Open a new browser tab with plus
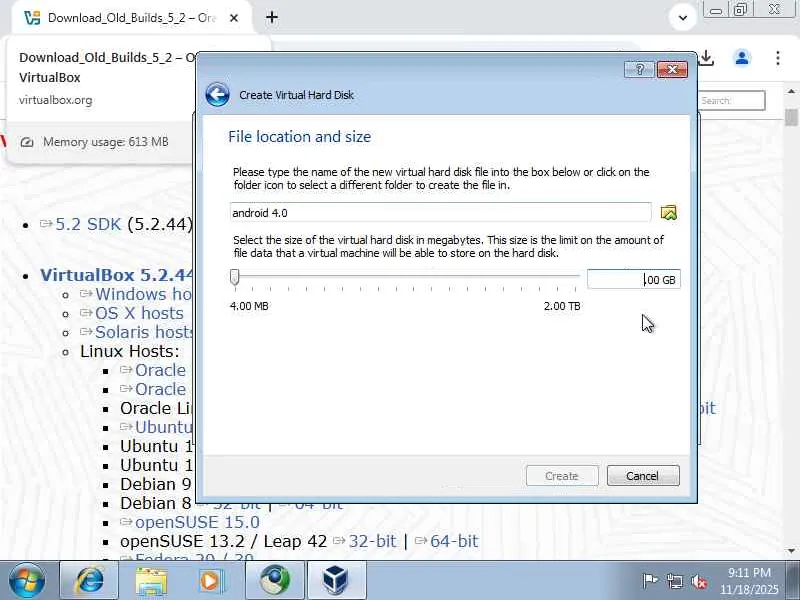Screen dimensions: 800x600 272,18
